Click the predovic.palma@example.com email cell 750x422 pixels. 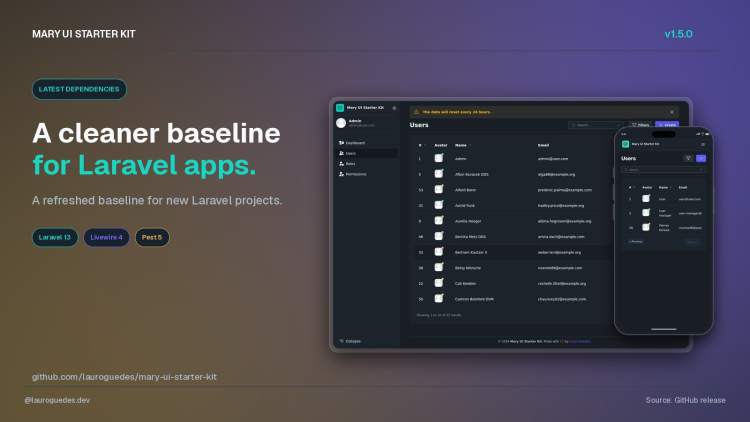tap(564, 190)
